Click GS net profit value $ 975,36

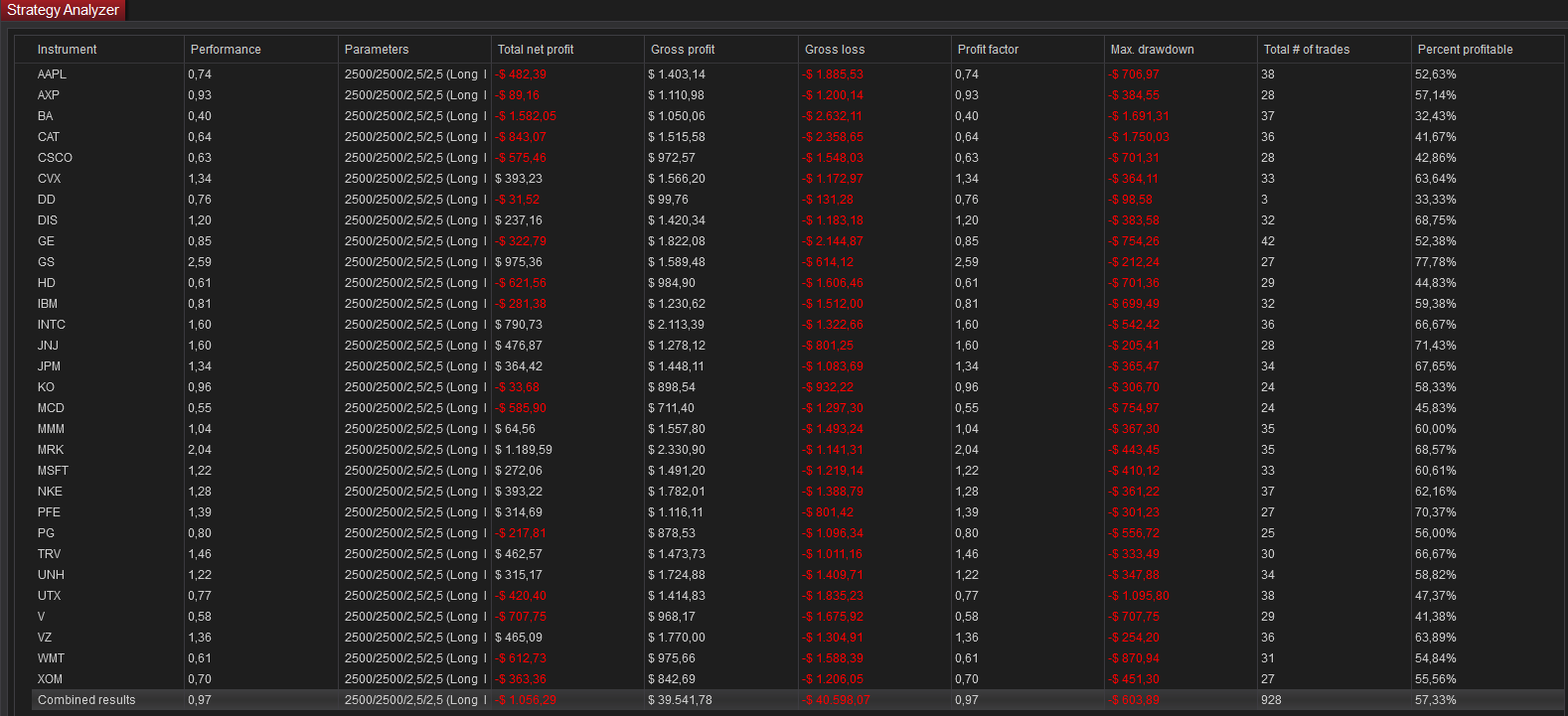tap(519, 262)
